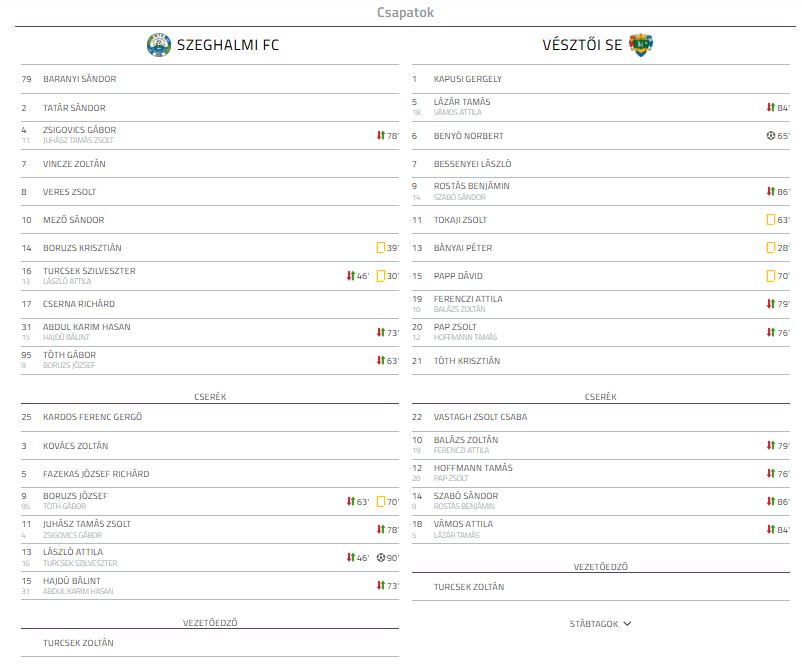The image size is (802, 664).
Task: Click yellow card icon for Bányai Péter
Action: (x=771, y=248)
